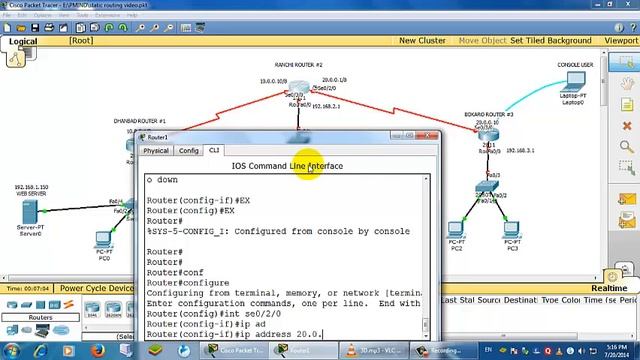Click the Ranchi Router #2 device
Screen dimensions: 640x360
pyautogui.click(x=299, y=87)
